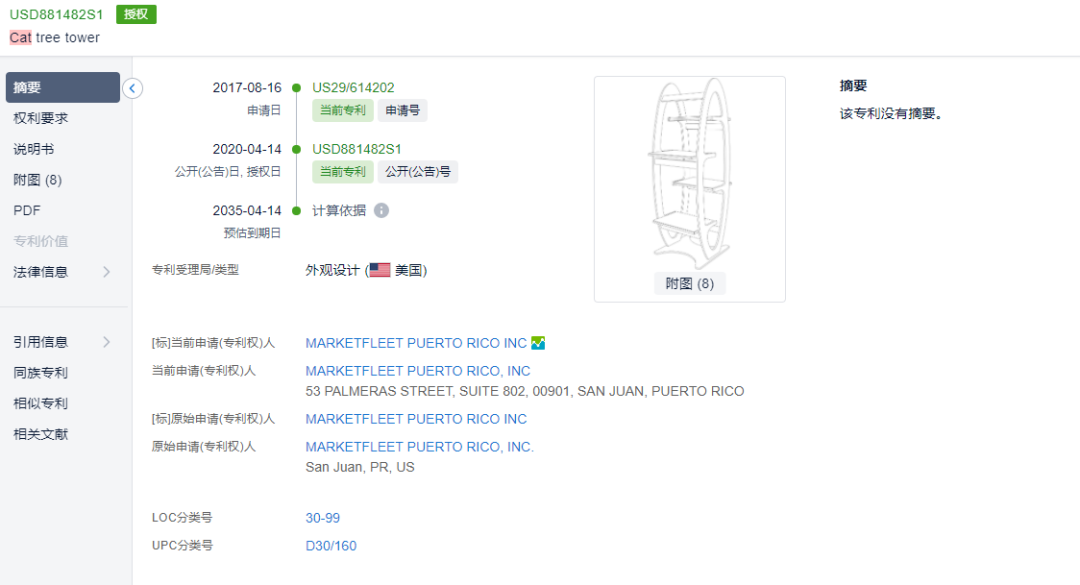The image size is (1080, 585).
Task: Open the cat tree tower drawing thumbnail
Action: point(689,174)
